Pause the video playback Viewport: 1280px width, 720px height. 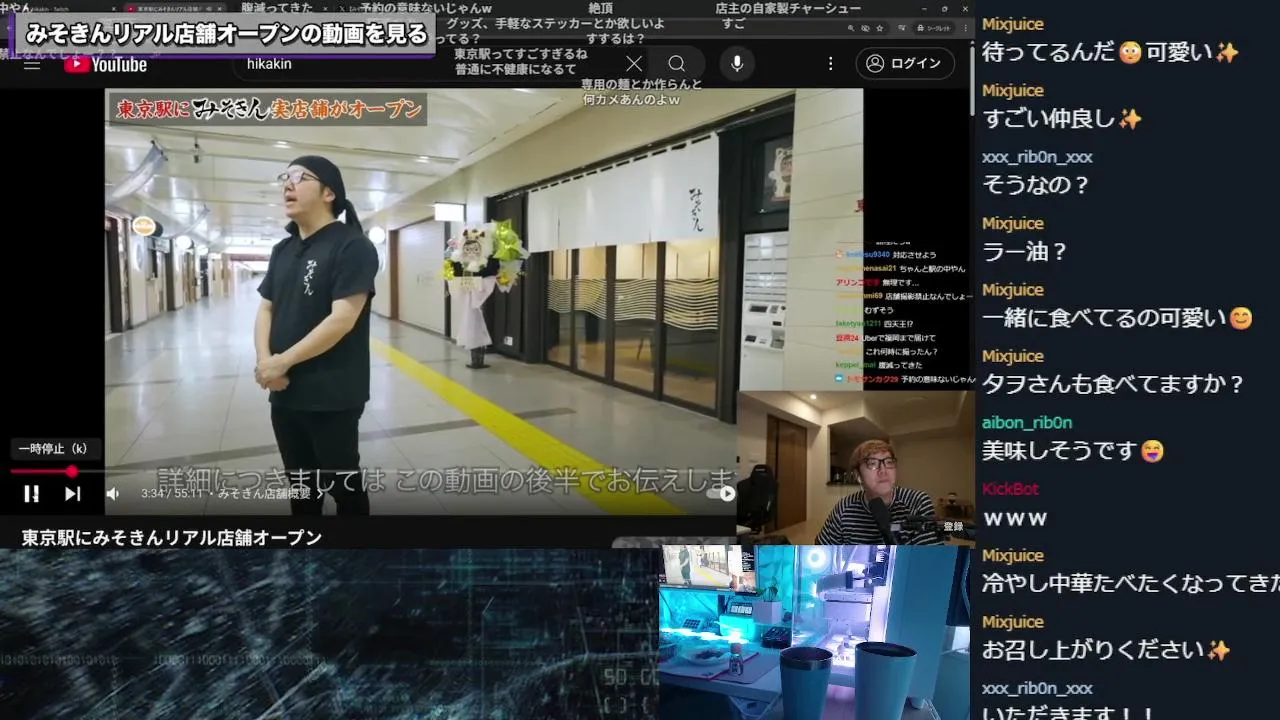(x=32, y=493)
